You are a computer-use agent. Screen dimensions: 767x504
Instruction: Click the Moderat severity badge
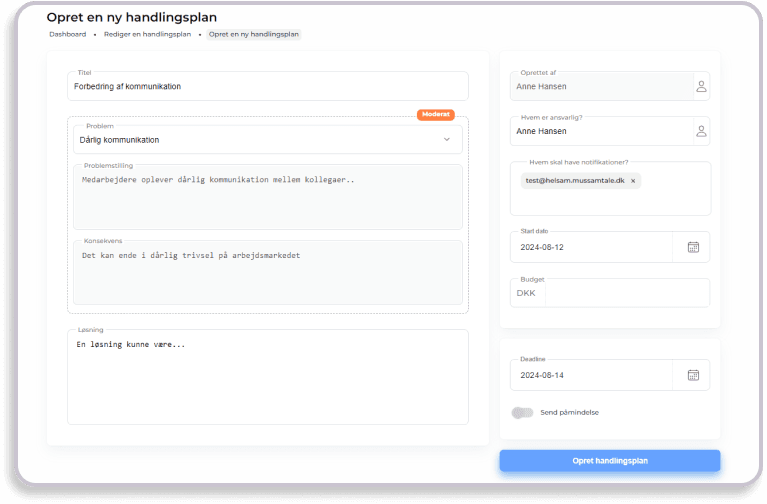pyautogui.click(x=436, y=114)
